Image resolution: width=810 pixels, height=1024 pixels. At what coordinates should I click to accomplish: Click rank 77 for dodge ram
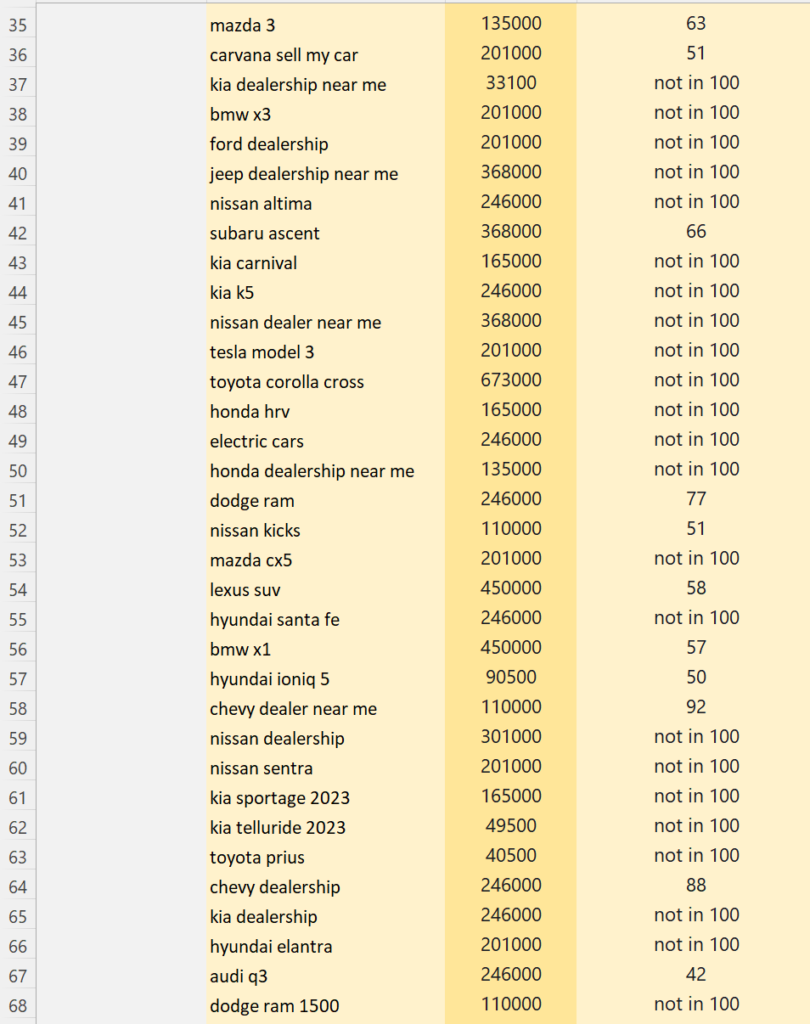(x=696, y=499)
